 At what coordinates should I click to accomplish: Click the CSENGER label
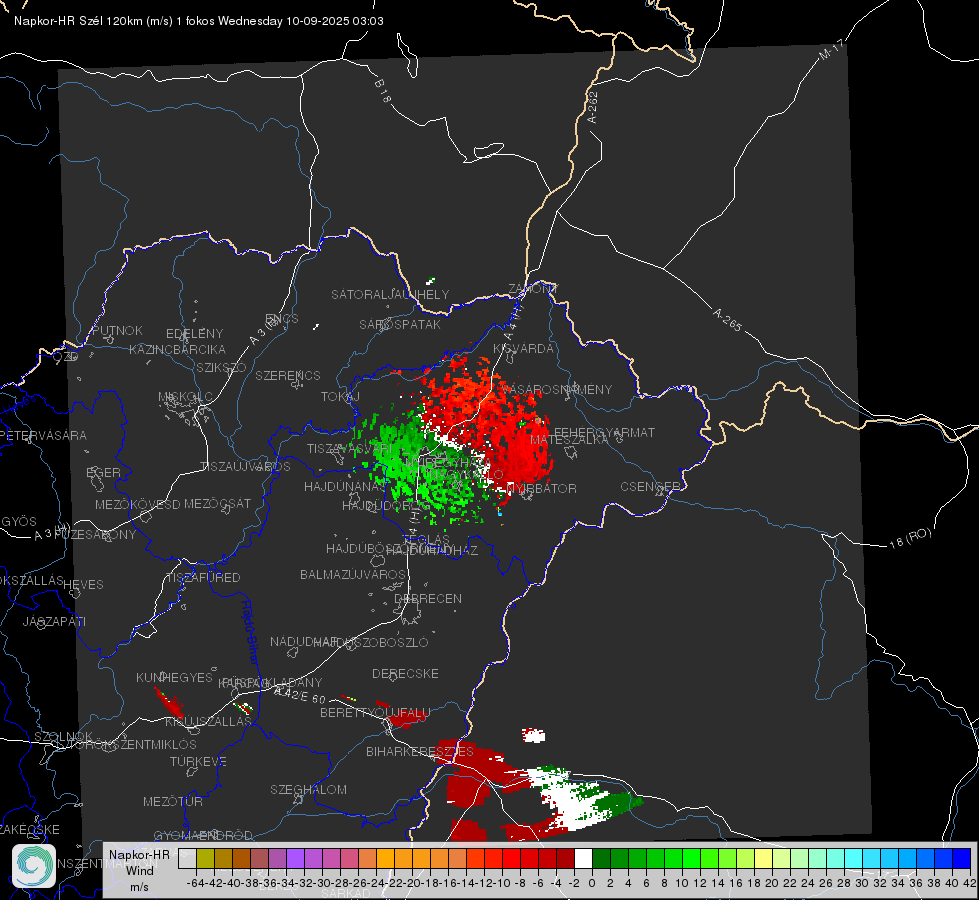click(x=650, y=486)
